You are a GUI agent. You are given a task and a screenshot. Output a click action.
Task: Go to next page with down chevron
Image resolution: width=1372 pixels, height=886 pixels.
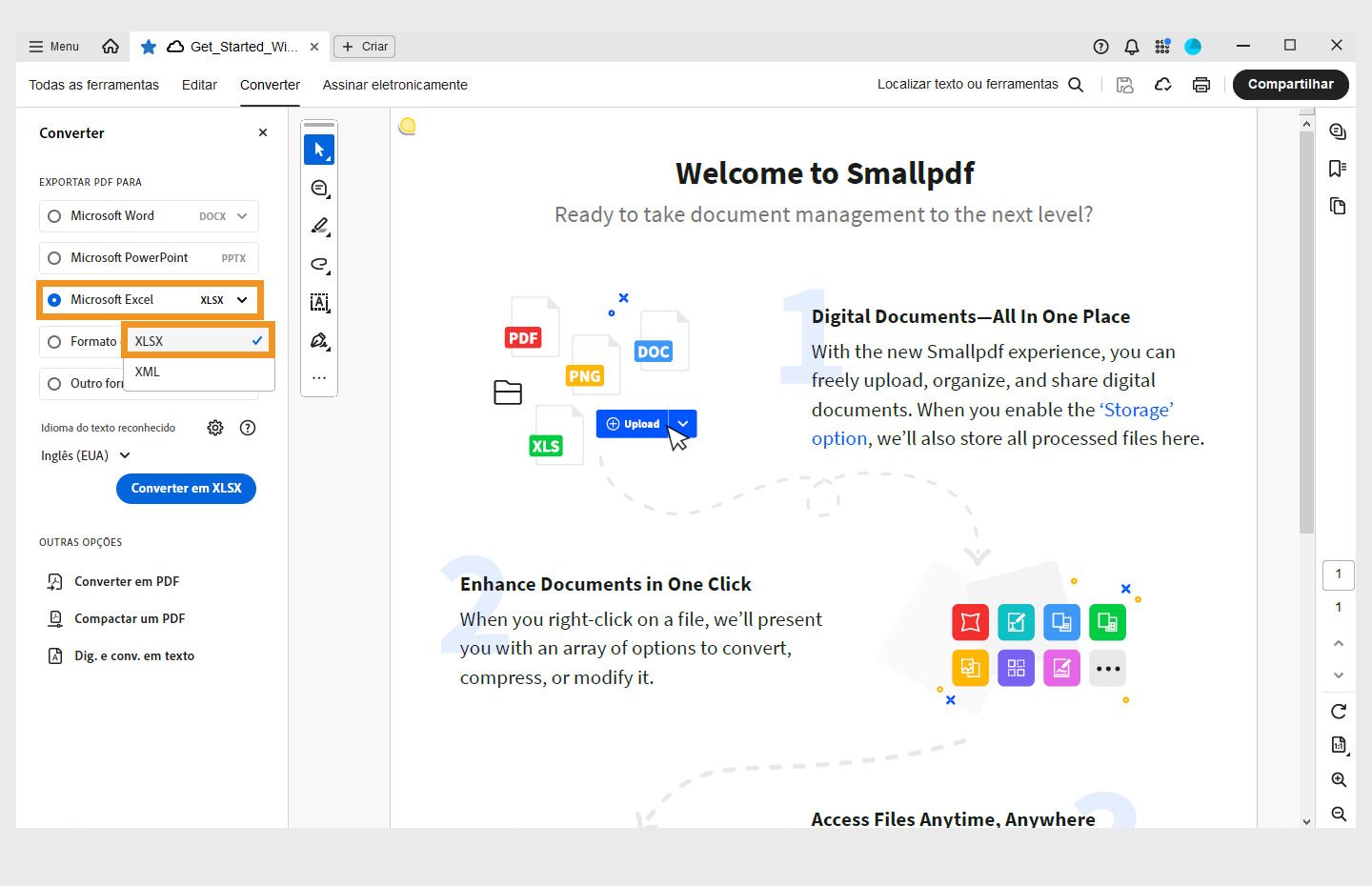[x=1339, y=675]
